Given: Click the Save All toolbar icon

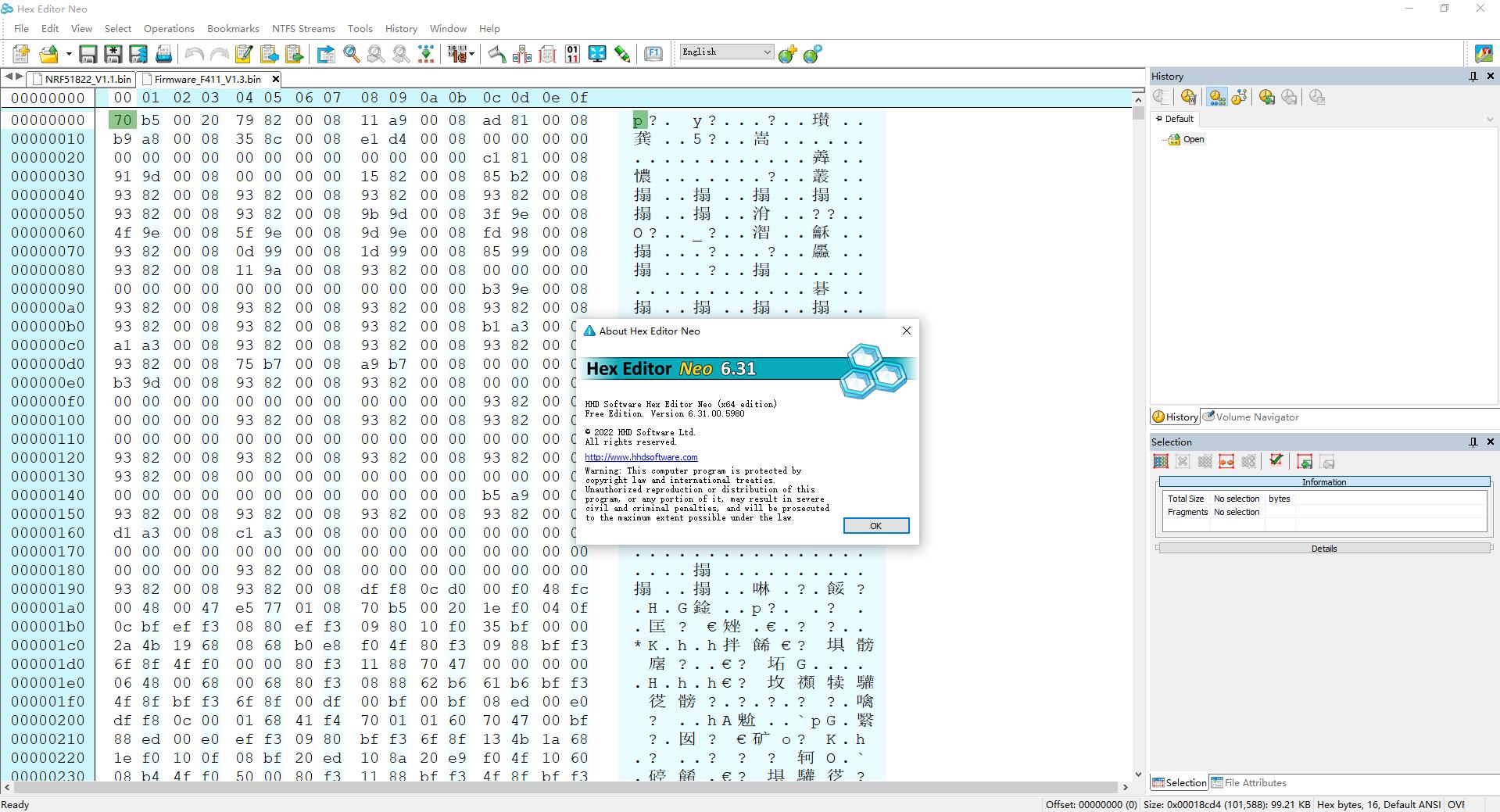Looking at the screenshot, I should (x=138, y=54).
